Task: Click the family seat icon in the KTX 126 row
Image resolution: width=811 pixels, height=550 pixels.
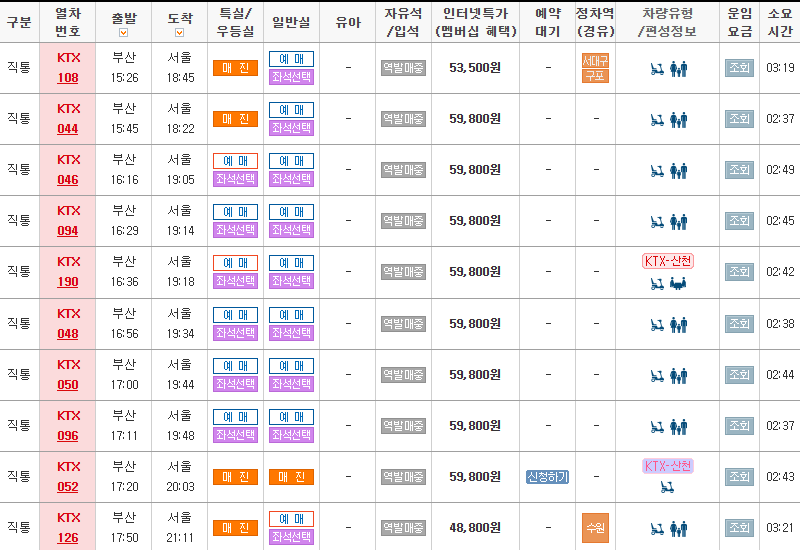Action: point(679,528)
